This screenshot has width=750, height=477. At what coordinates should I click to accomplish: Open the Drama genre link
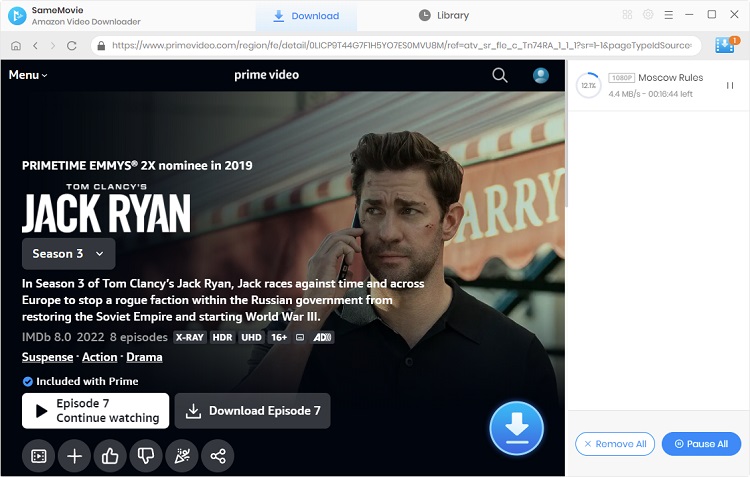(144, 357)
